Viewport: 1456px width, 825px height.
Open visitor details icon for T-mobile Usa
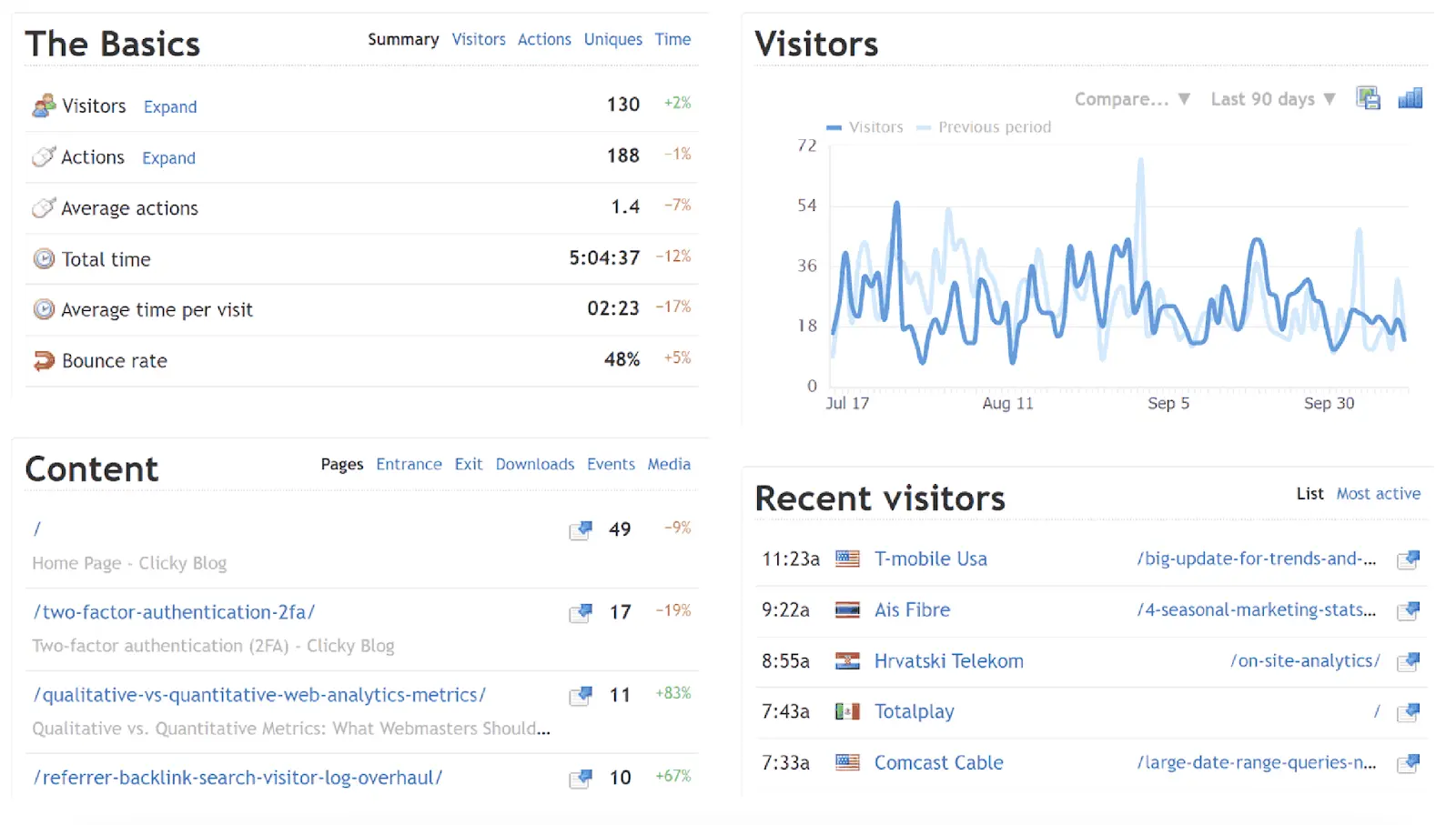point(1409,559)
